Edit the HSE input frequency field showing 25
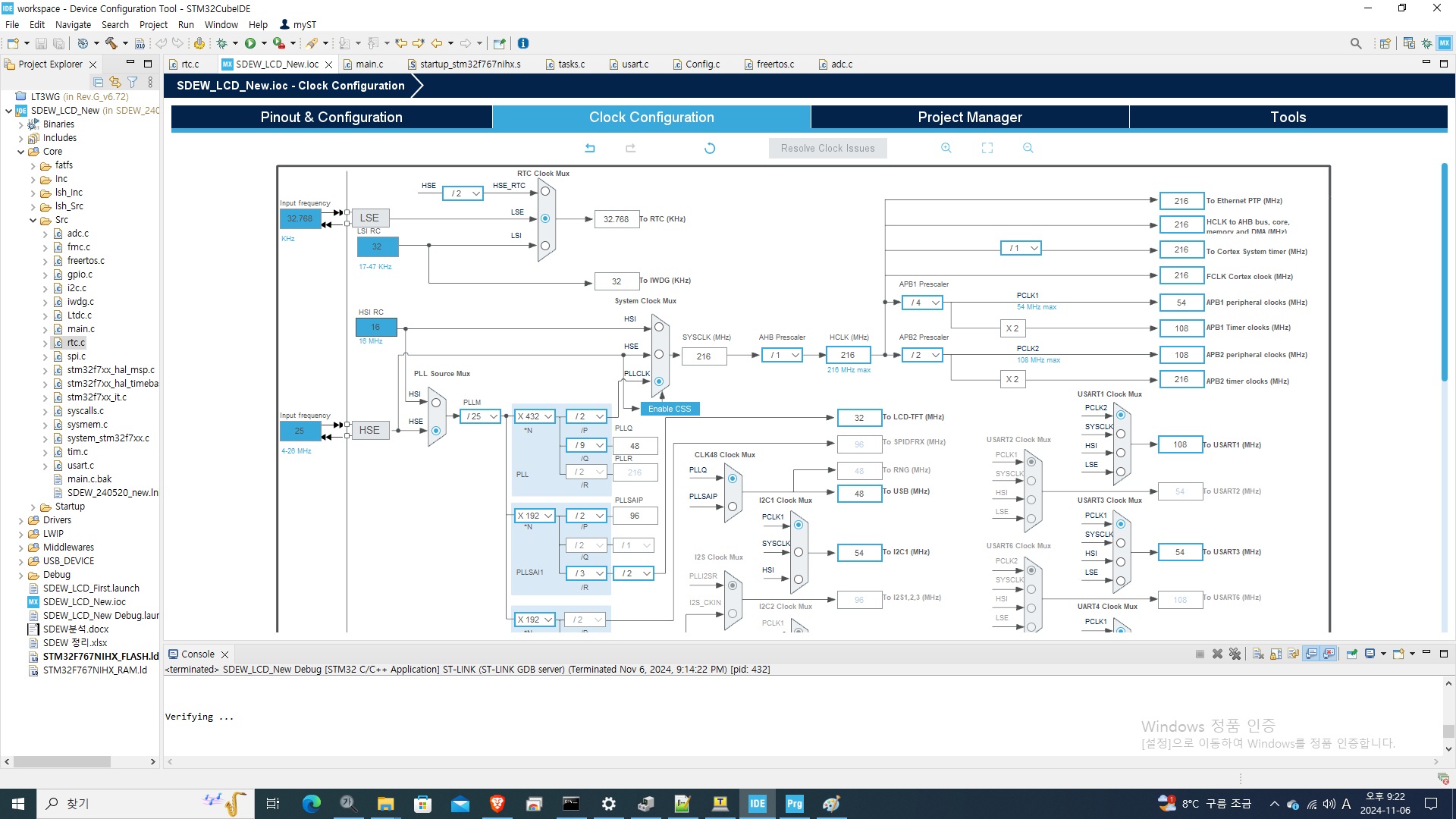The width and height of the screenshot is (1456, 819). coord(300,431)
